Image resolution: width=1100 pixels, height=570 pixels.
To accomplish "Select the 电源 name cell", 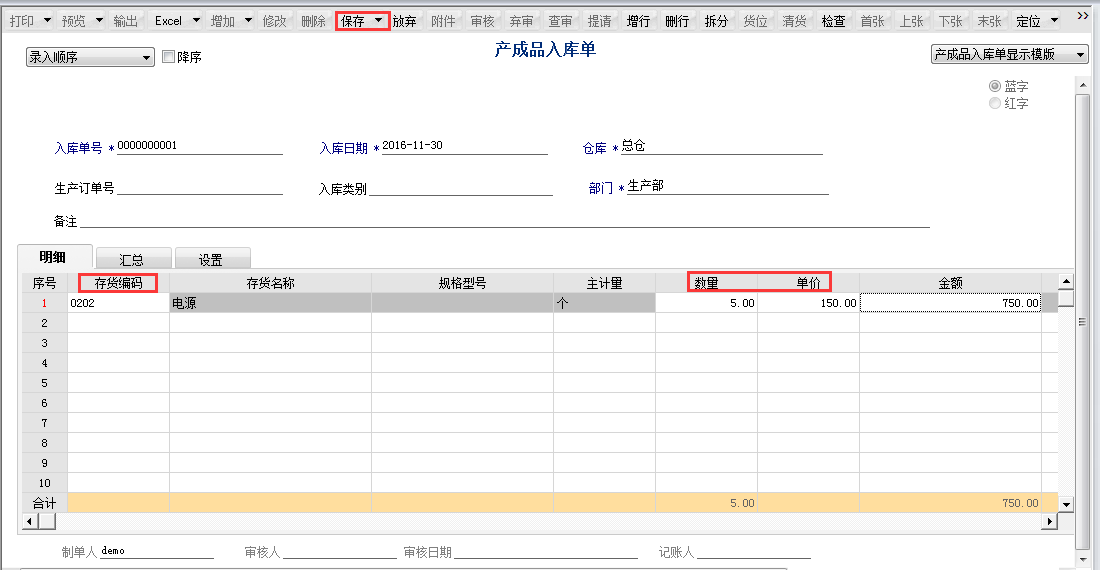I will click(270, 303).
